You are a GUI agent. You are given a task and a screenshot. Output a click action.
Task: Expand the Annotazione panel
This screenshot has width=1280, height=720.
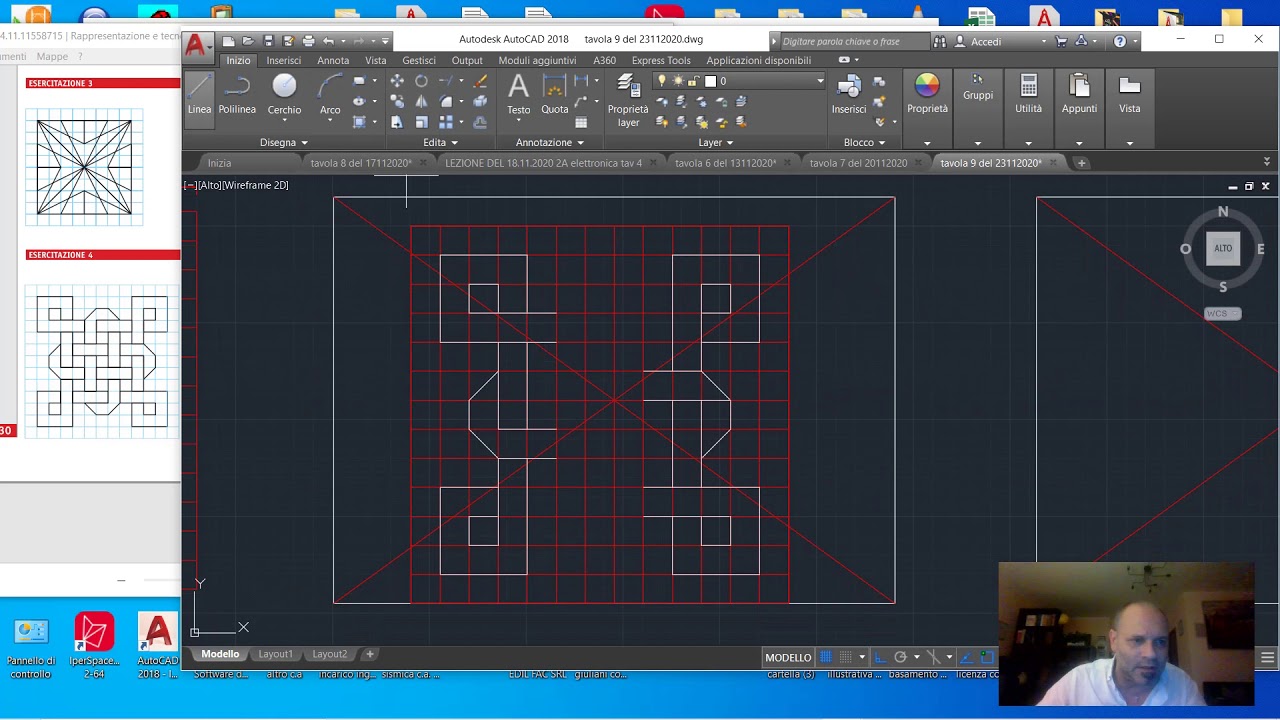[549, 142]
